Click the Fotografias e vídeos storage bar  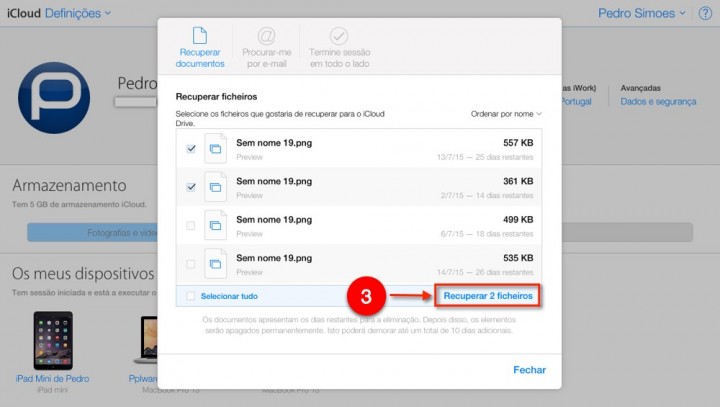point(92,232)
